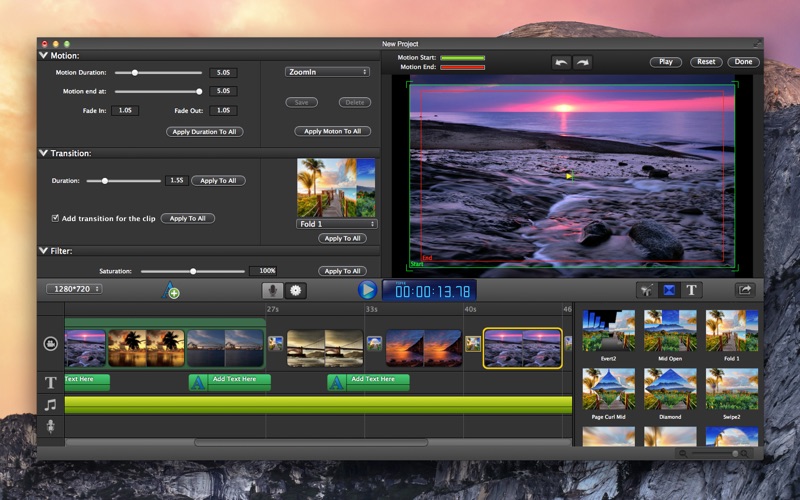Click the Done button
The image size is (800, 500).
(743, 62)
